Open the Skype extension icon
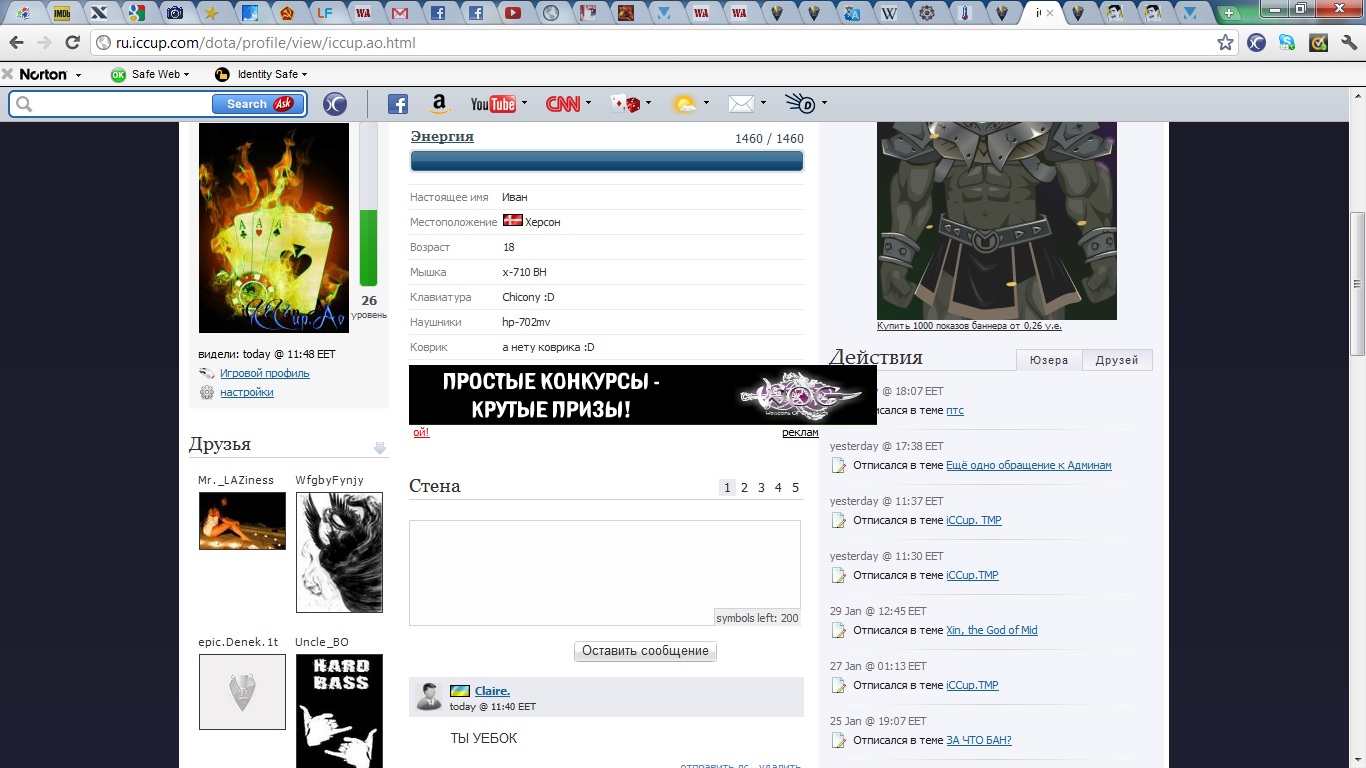The image size is (1366, 768). 1286,43
